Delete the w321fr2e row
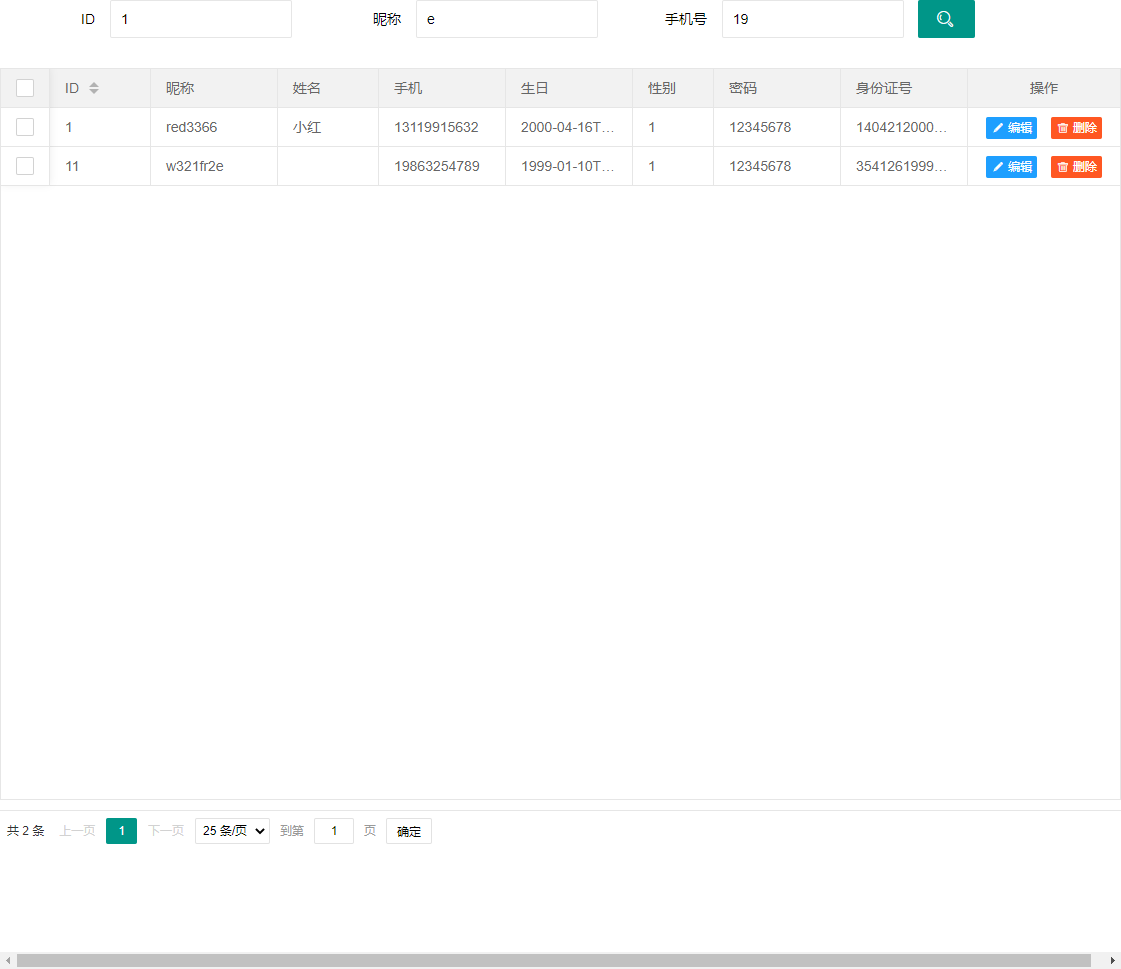 [x=1076, y=167]
